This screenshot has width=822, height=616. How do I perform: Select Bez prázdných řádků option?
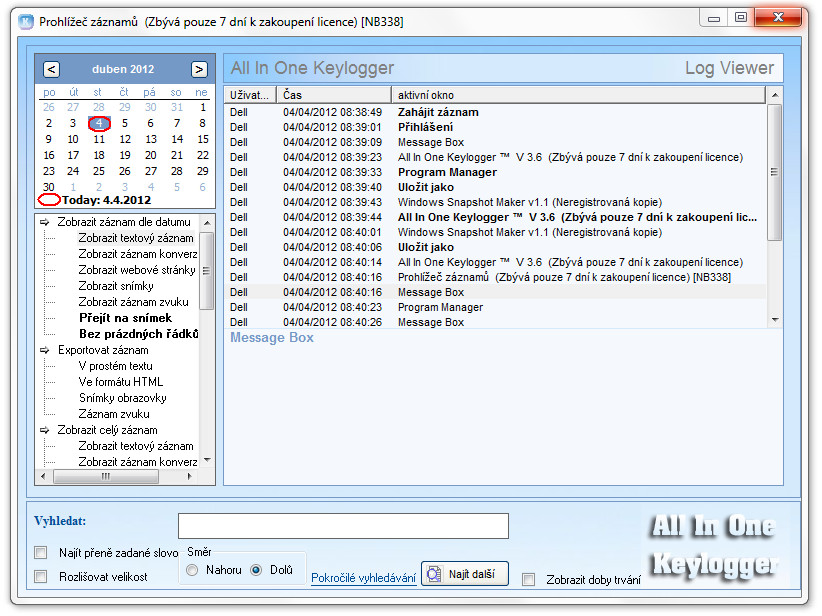point(138,334)
